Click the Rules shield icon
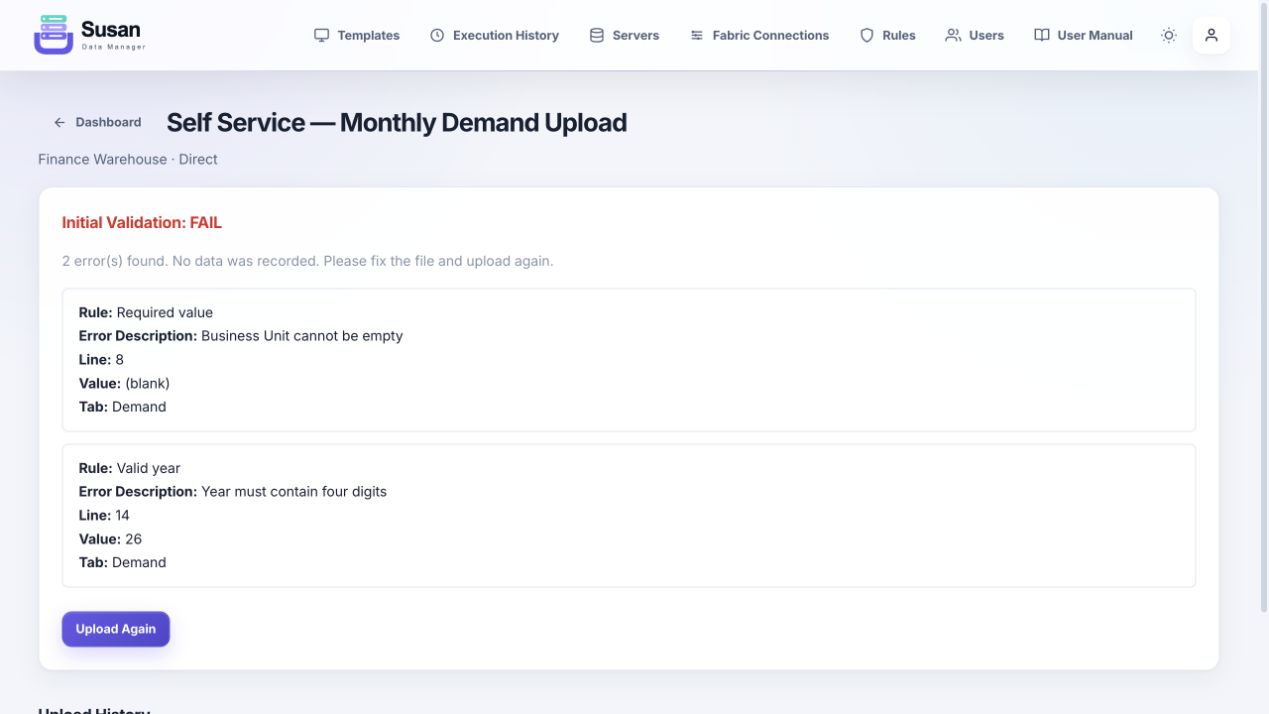The width and height of the screenshot is (1269, 714). click(867, 35)
